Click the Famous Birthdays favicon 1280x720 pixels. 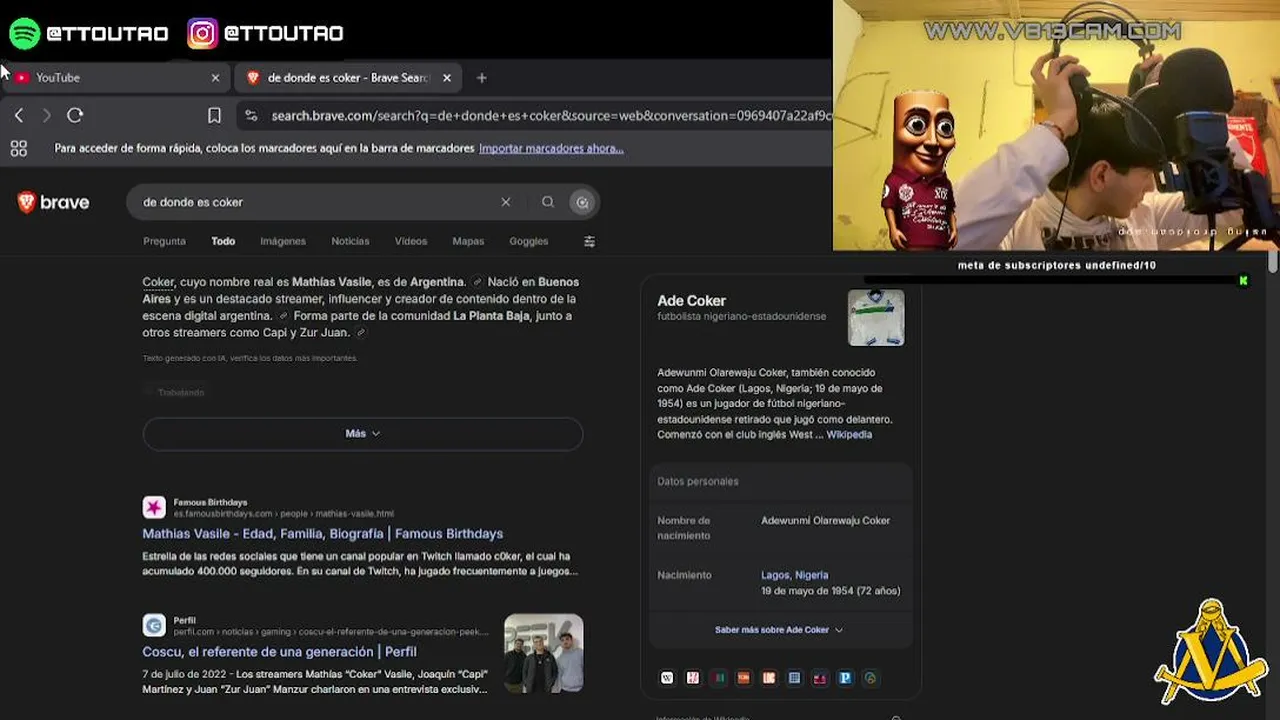click(154, 507)
